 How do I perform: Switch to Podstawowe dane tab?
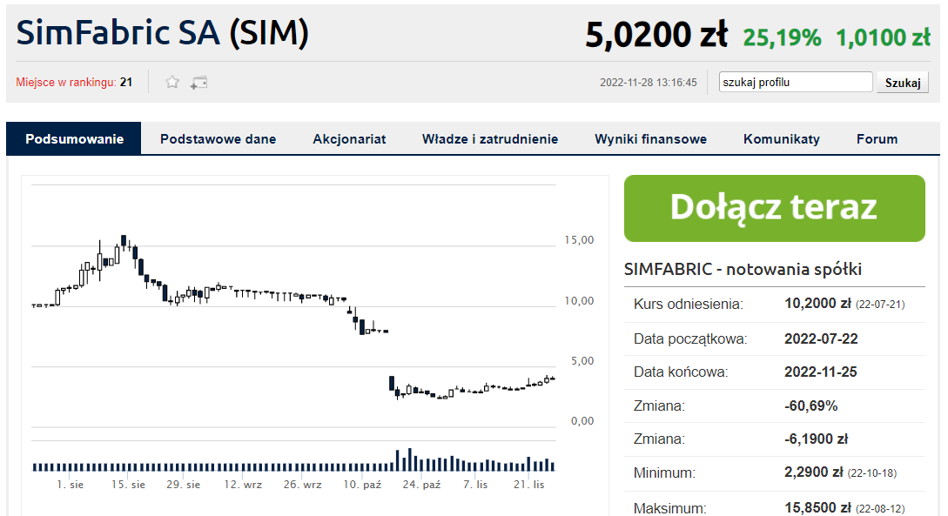(x=218, y=139)
